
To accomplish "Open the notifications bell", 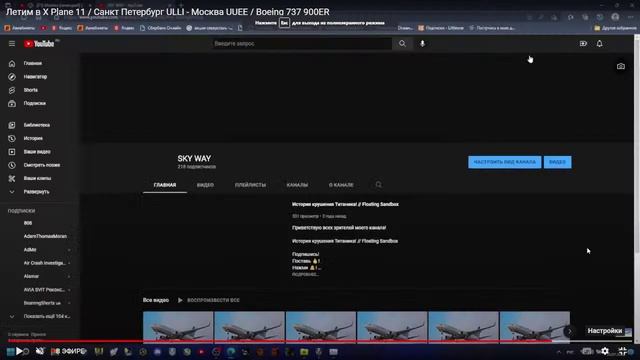I will pos(600,44).
